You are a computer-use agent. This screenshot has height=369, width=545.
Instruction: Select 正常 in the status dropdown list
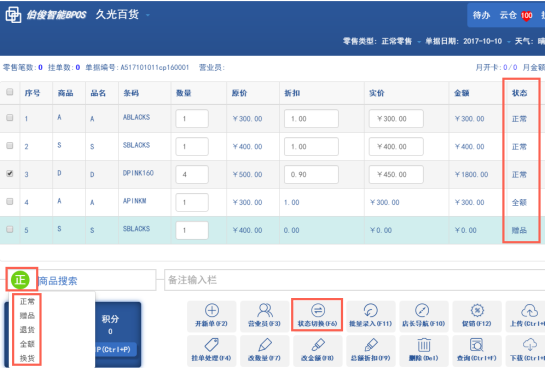(27, 301)
